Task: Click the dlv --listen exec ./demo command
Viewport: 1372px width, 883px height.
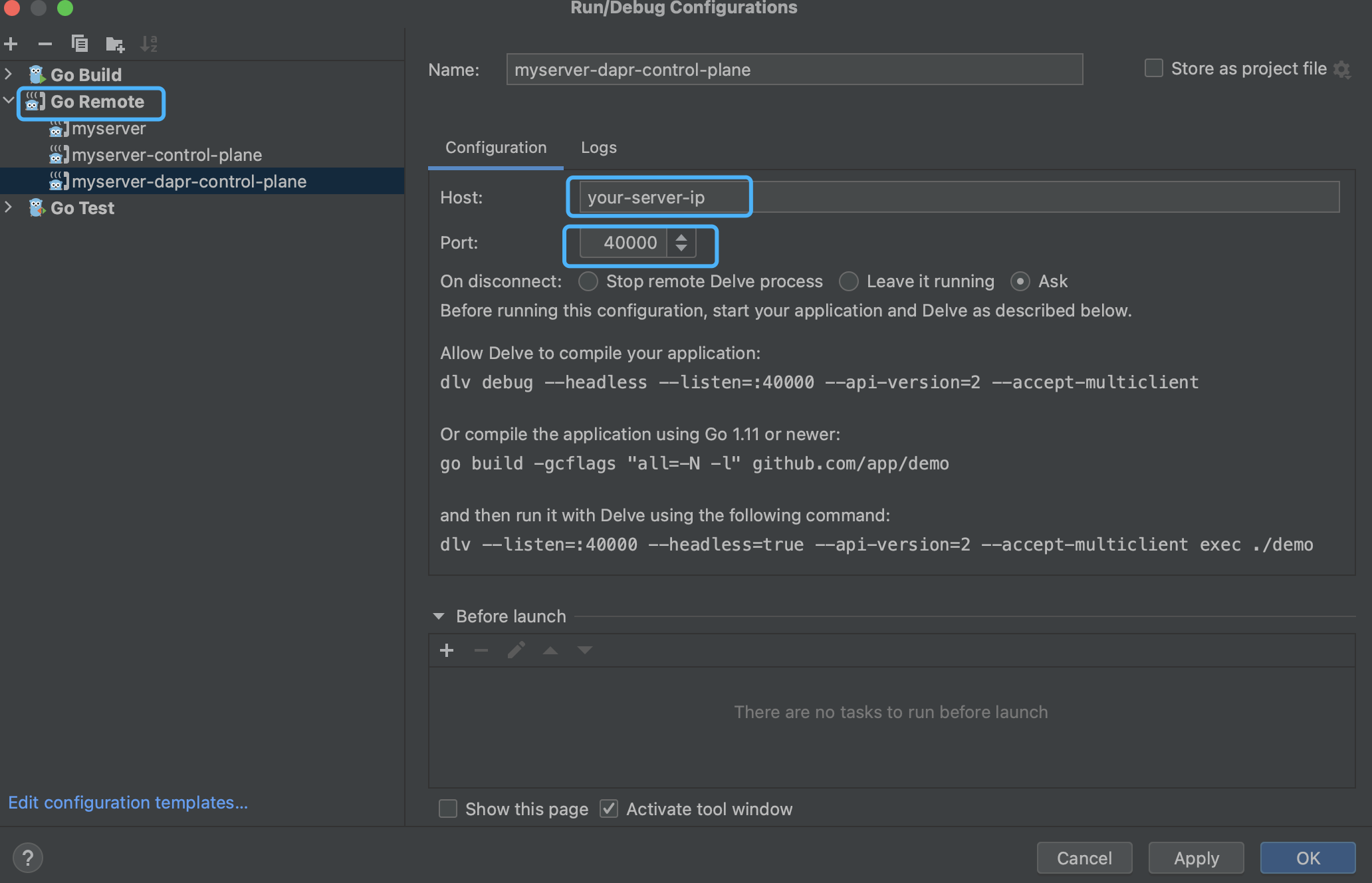Action: 876,545
